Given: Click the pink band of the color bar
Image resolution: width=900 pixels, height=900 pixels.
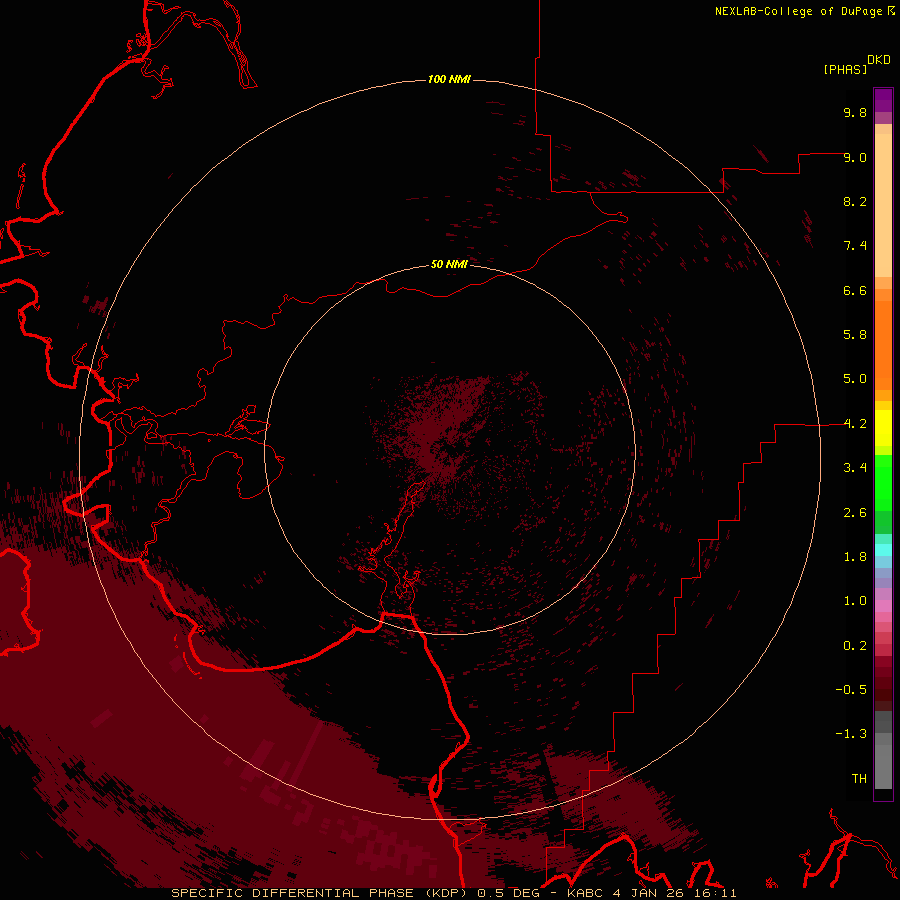Looking at the screenshot, I should click(883, 606).
